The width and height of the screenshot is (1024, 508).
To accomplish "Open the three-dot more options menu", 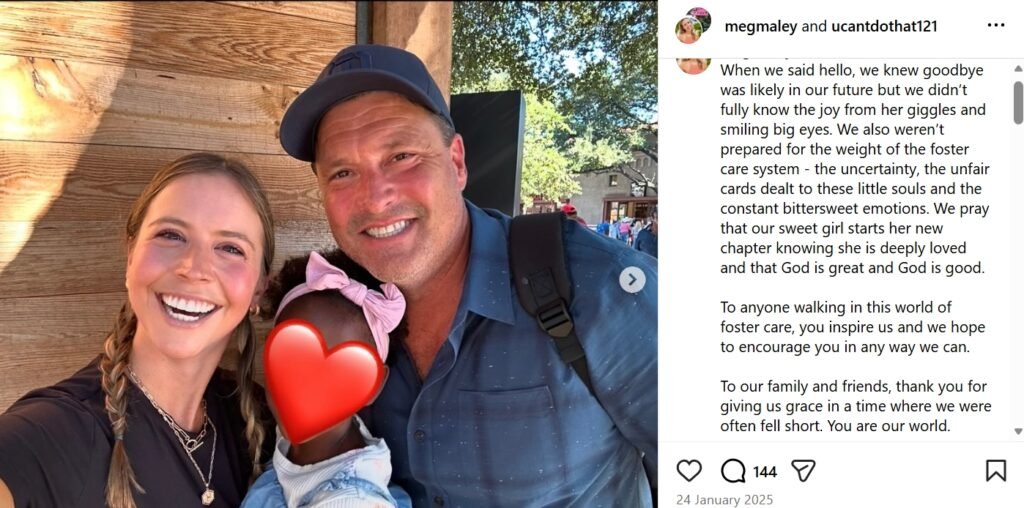I will pos(996,25).
